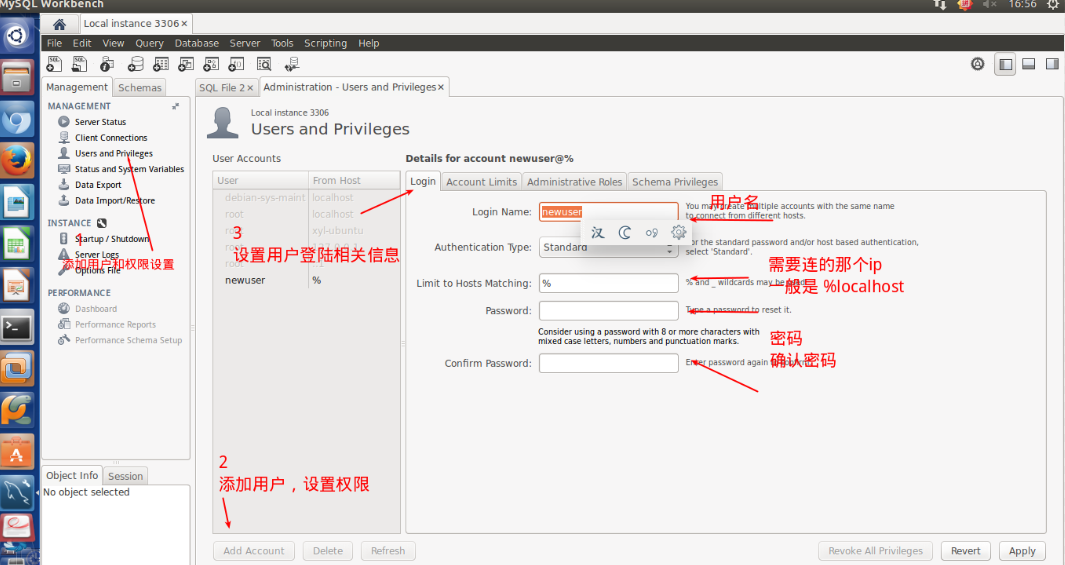Image resolution: width=1065 pixels, height=565 pixels.
Task: Open Data Export in Management
Action: [98, 185]
